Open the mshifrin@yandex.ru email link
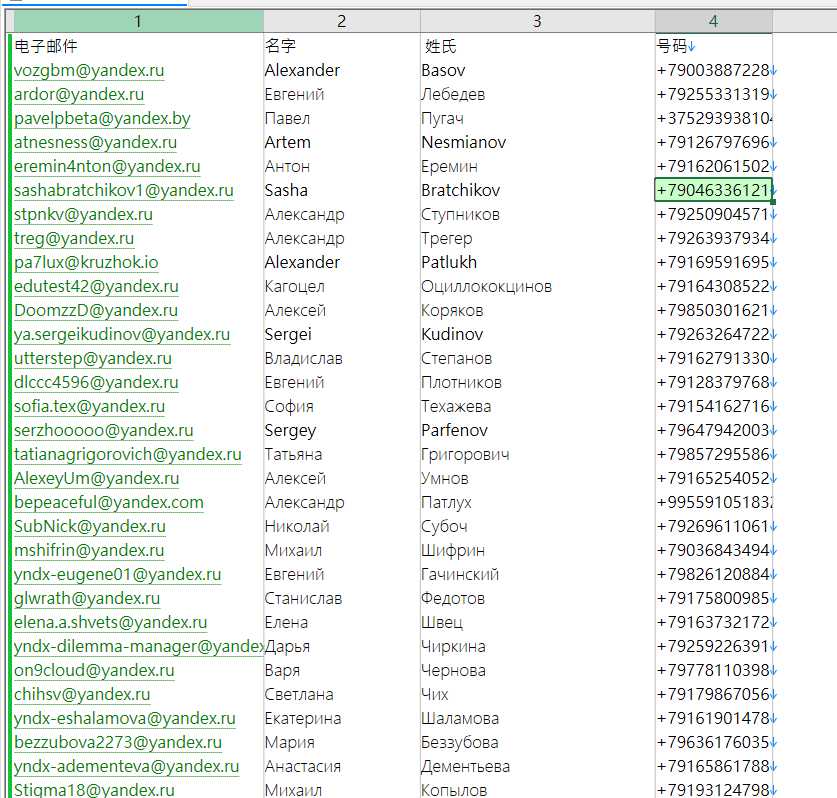The image size is (837, 798). pos(89,551)
